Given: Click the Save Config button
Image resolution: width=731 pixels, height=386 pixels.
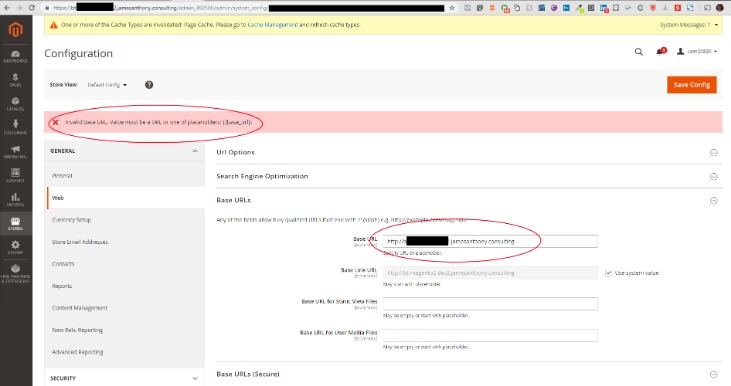Looking at the screenshot, I should pos(691,85).
